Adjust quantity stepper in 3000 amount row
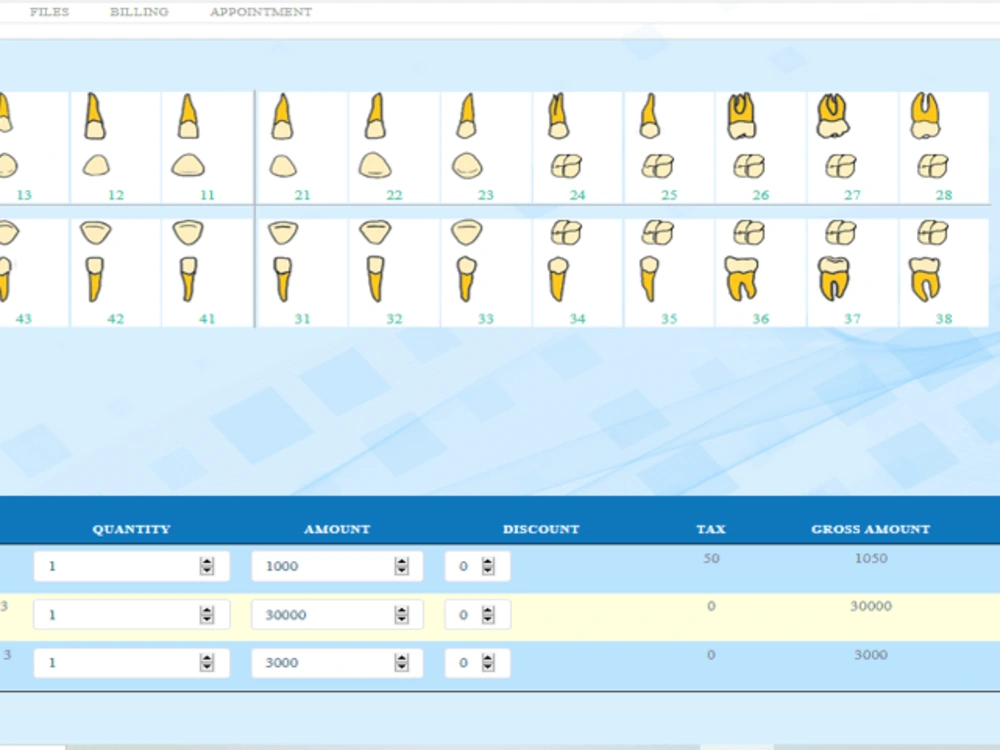 pos(207,663)
